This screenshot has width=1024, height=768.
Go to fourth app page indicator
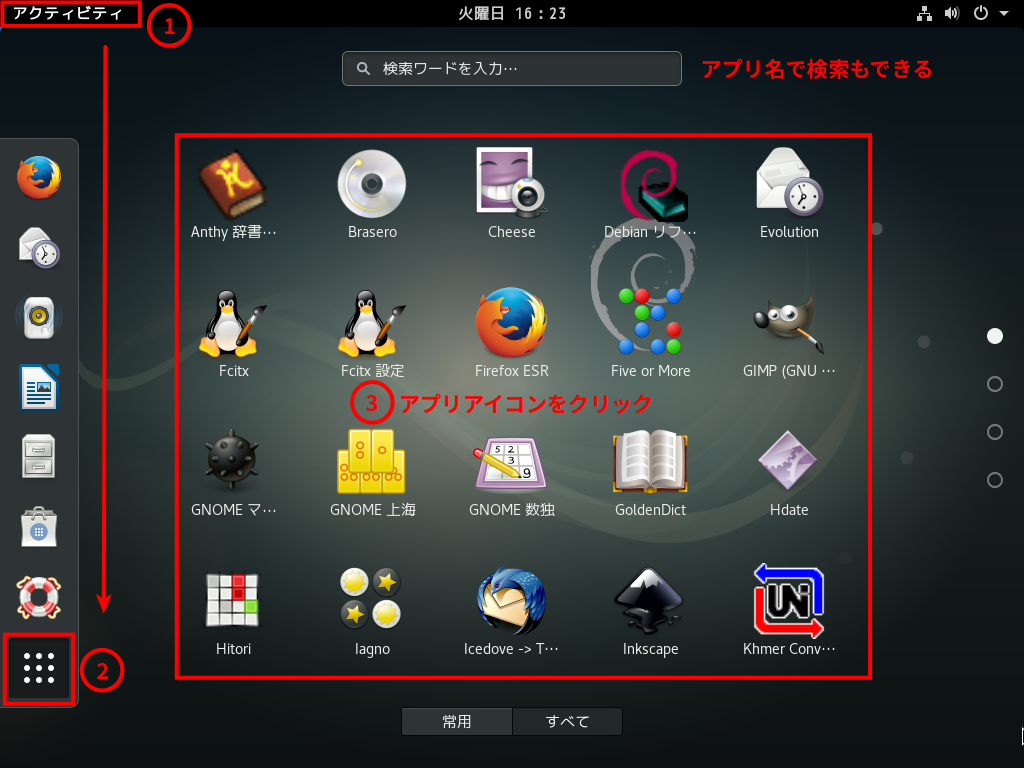tap(995, 480)
